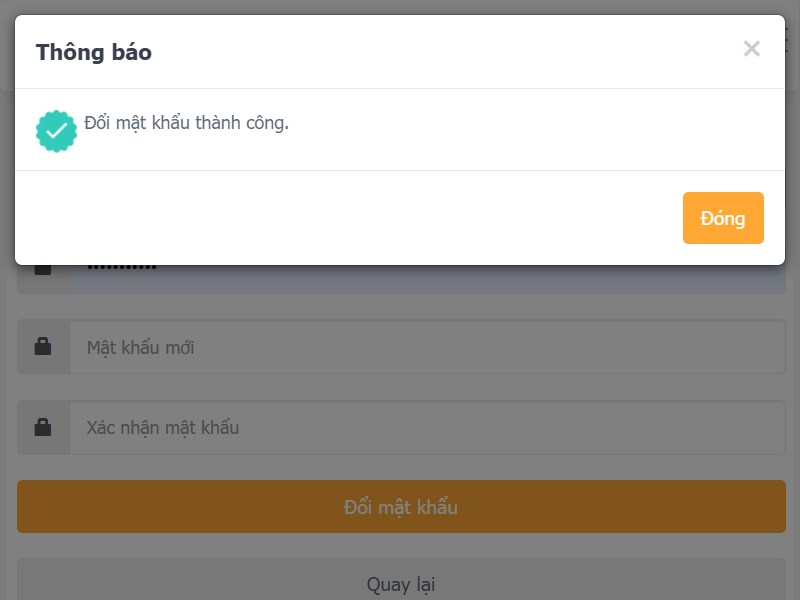
Task: Close the Thông báo dialog with X
Action: pyautogui.click(x=752, y=49)
